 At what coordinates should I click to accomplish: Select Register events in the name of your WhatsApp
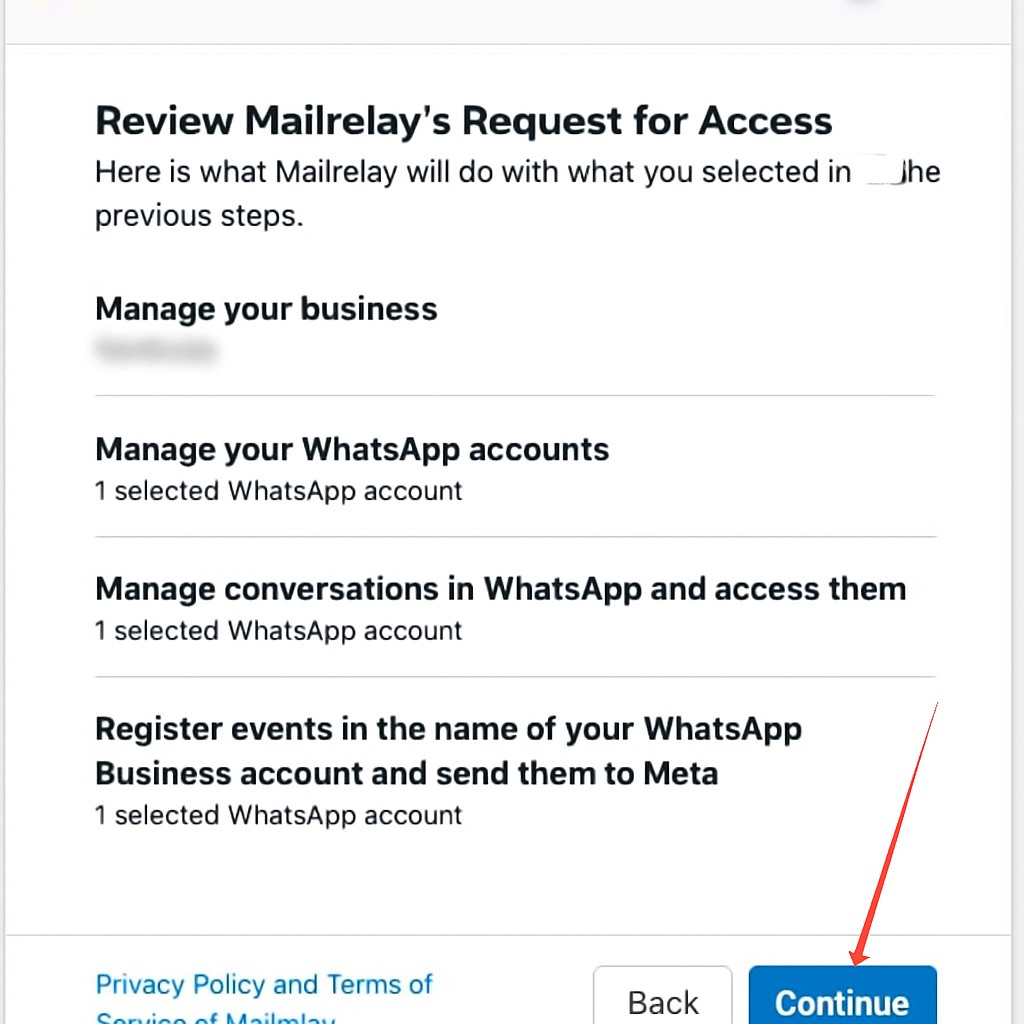click(448, 730)
